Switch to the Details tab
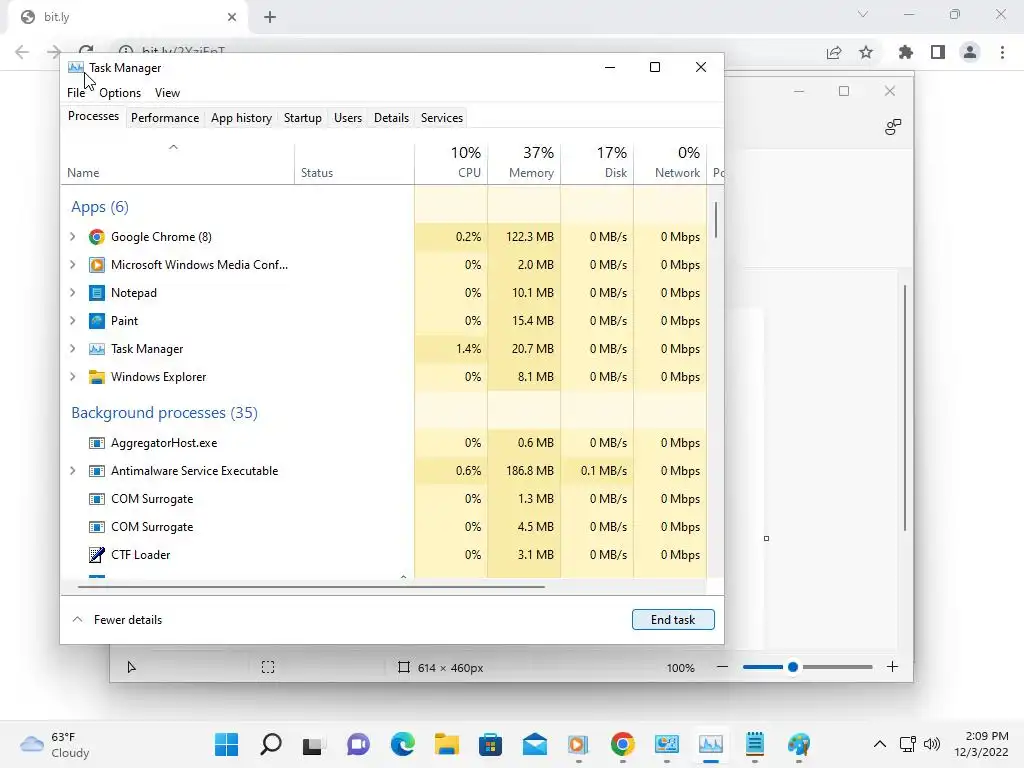Image resolution: width=1024 pixels, height=768 pixels. (x=391, y=118)
